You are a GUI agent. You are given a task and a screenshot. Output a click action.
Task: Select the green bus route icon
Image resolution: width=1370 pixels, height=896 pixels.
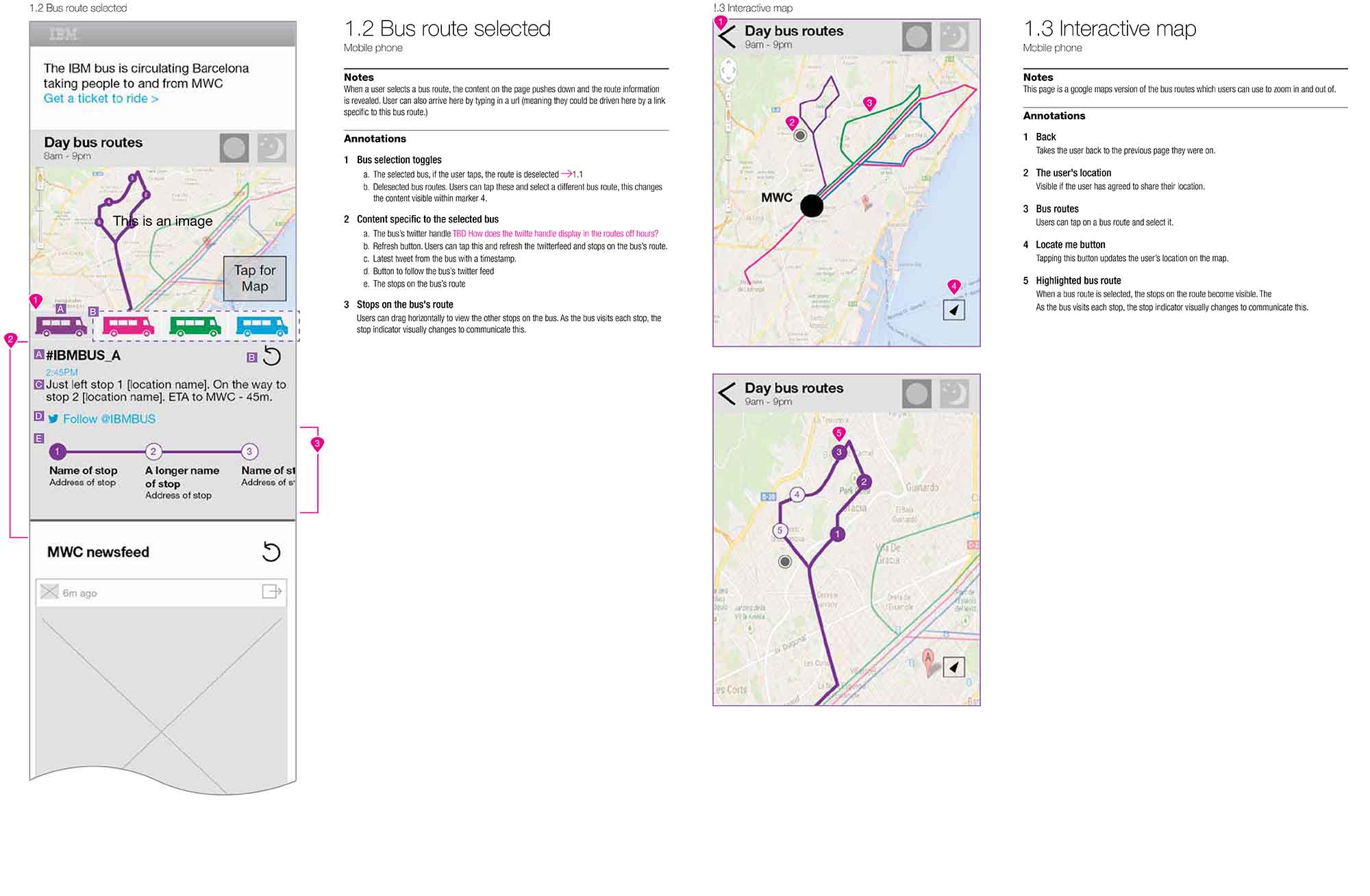[195, 326]
